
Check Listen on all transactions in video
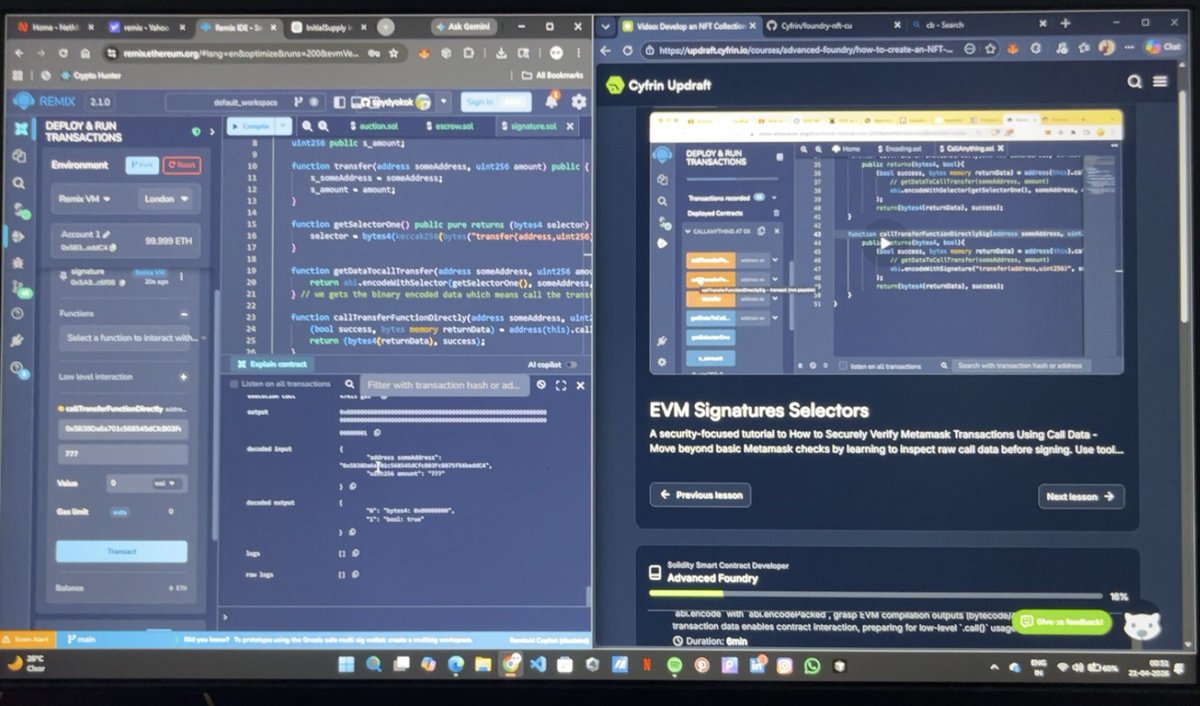coord(843,366)
